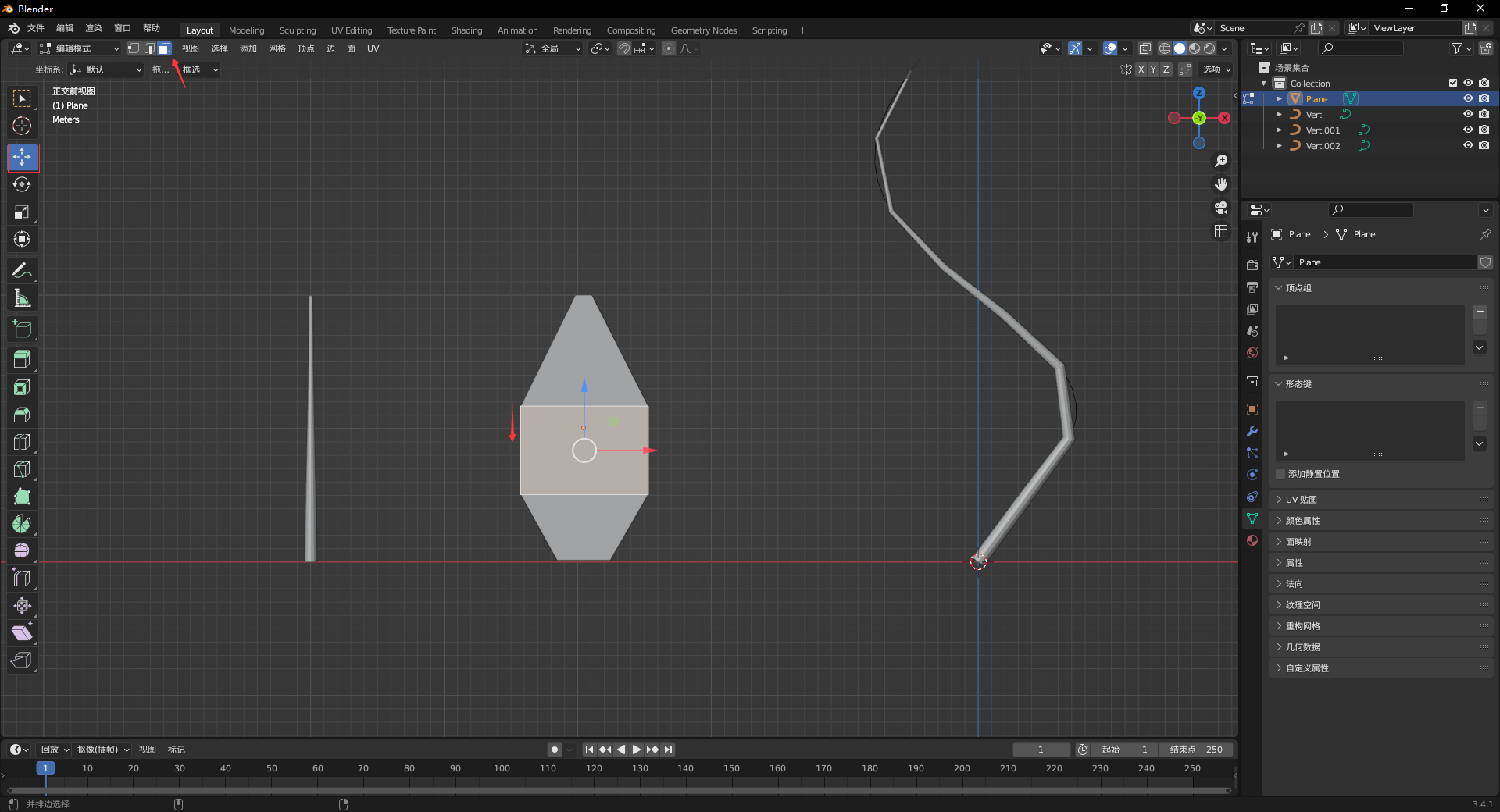Select the Select Box tool
The image size is (1500, 812).
pyautogui.click(x=22, y=98)
